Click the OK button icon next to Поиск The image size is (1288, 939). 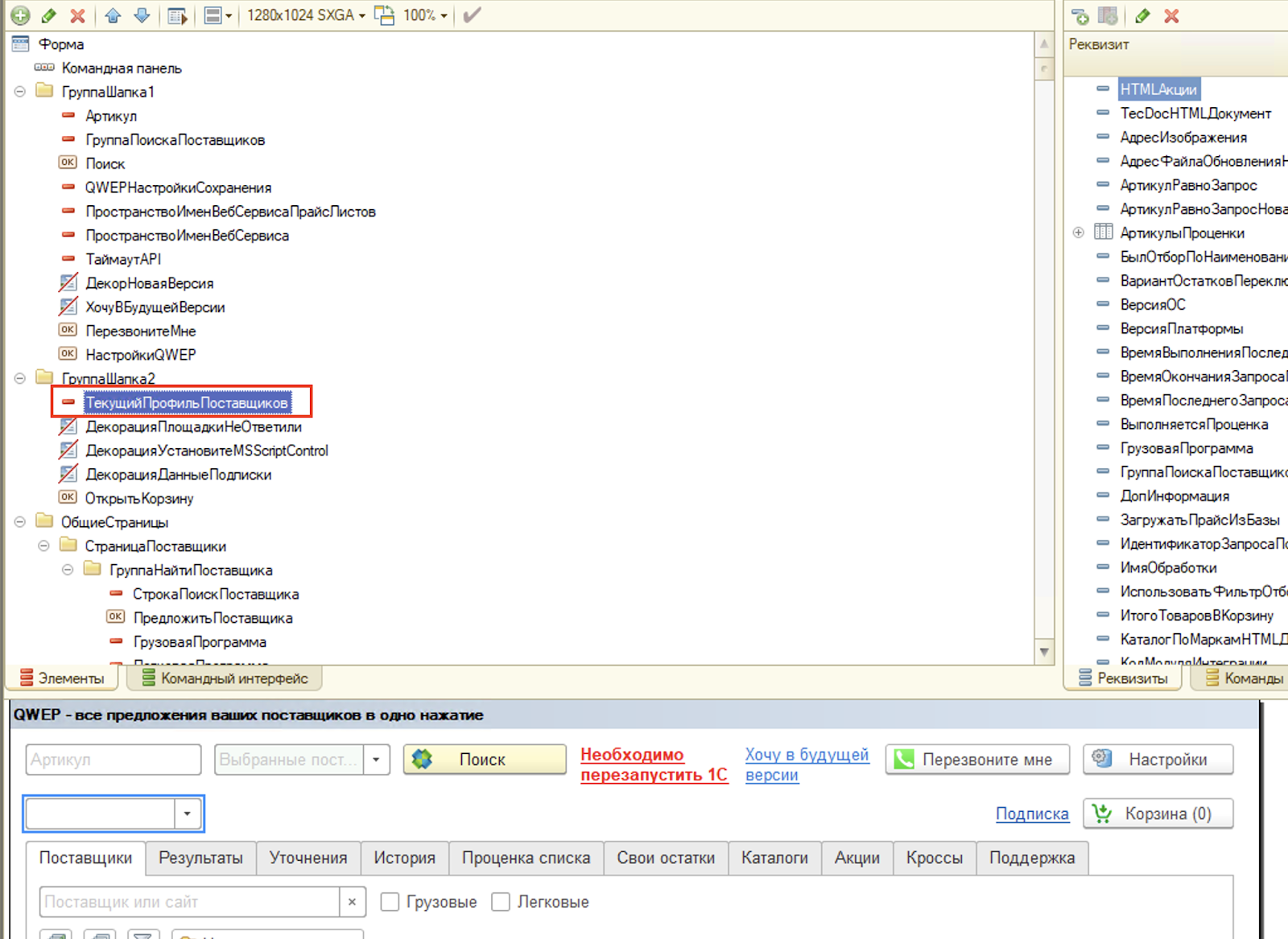(68, 163)
